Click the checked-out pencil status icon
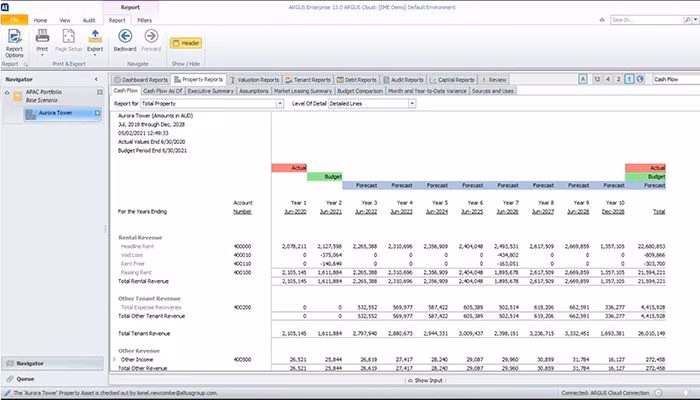The width and height of the screenshot is (700, 400). 7,393
